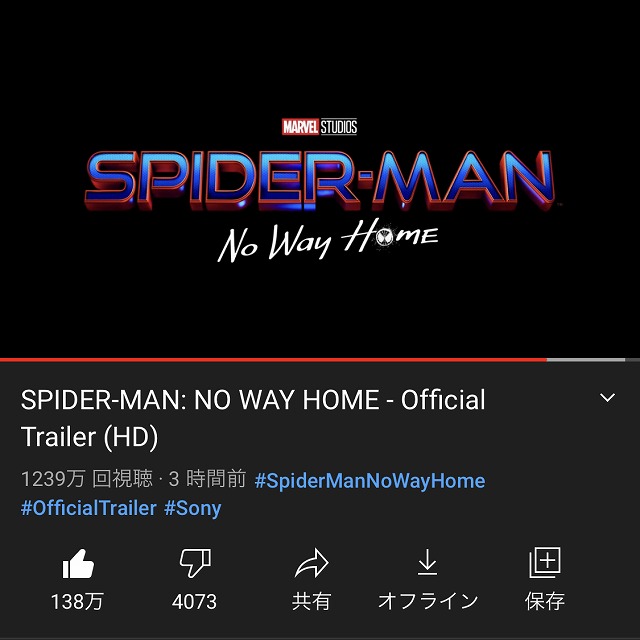Viewport: 640px width, 640px height.
Task: Tap the offline download arrow icon
Action: pos(427,562)
